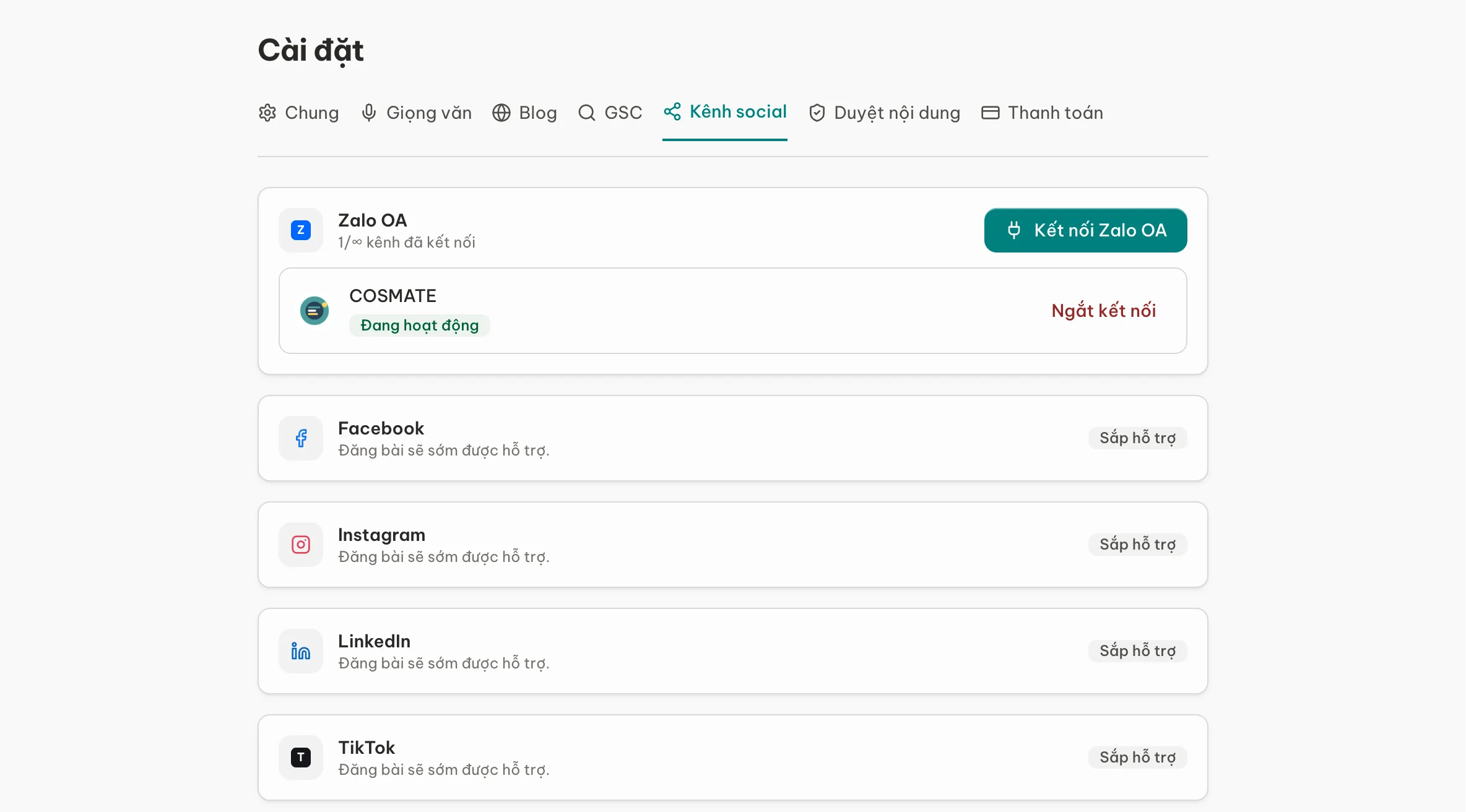Open the Duyệt nội dung tab
The height and width of the screenshot is (812, 1466).
[x=884, y=113]
